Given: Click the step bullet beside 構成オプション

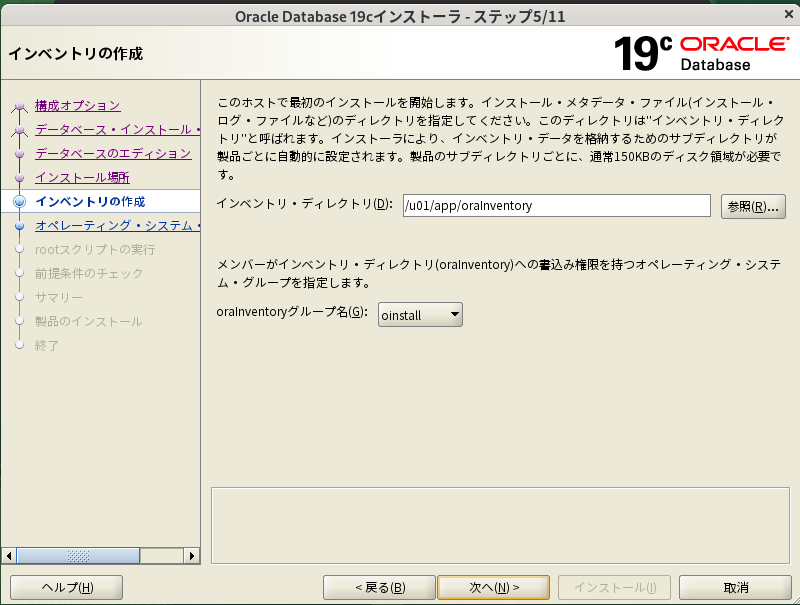Looking at the screenshot, I should 19,106.
